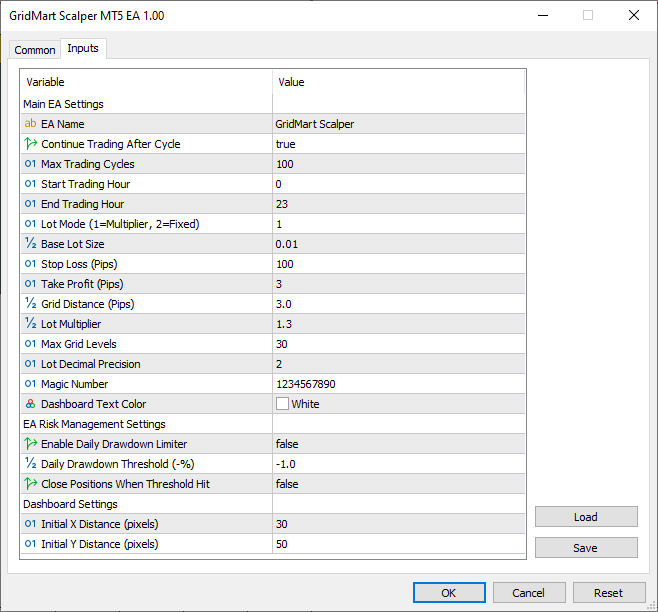This screenshot has height=612, width=658.
Task: Click the integer icon beside Take Profit (Pips)
Action: (30, 284)
